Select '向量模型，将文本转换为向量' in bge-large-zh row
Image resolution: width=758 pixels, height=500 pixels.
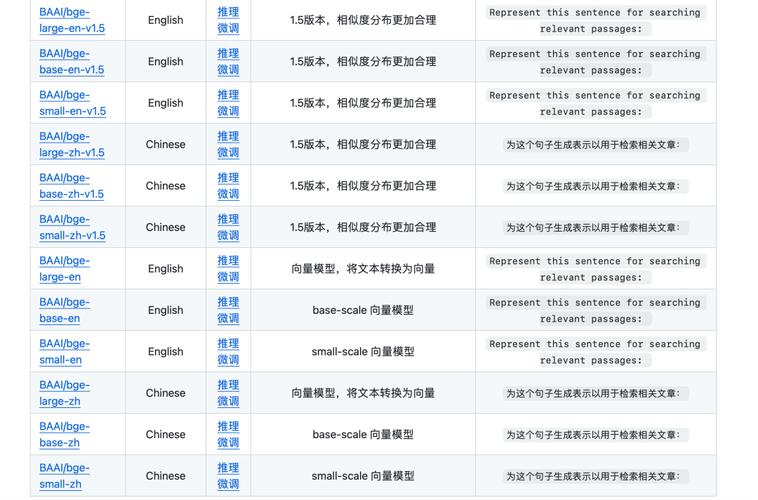(x=363, y=393)
